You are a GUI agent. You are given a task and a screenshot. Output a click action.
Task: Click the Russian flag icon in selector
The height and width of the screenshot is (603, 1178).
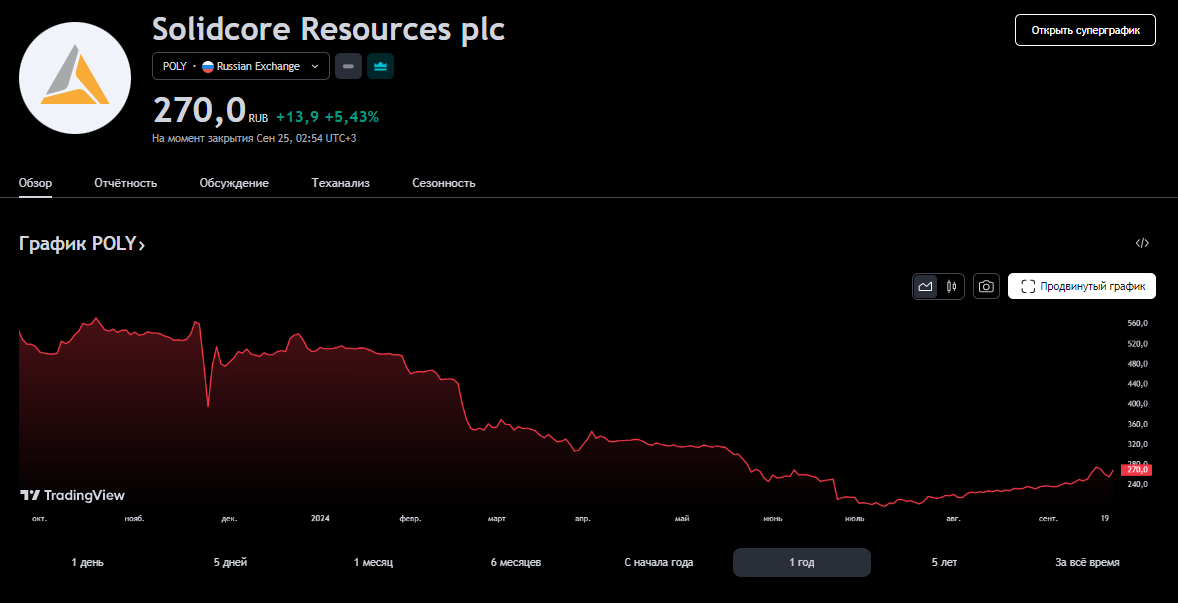[208, 66]
